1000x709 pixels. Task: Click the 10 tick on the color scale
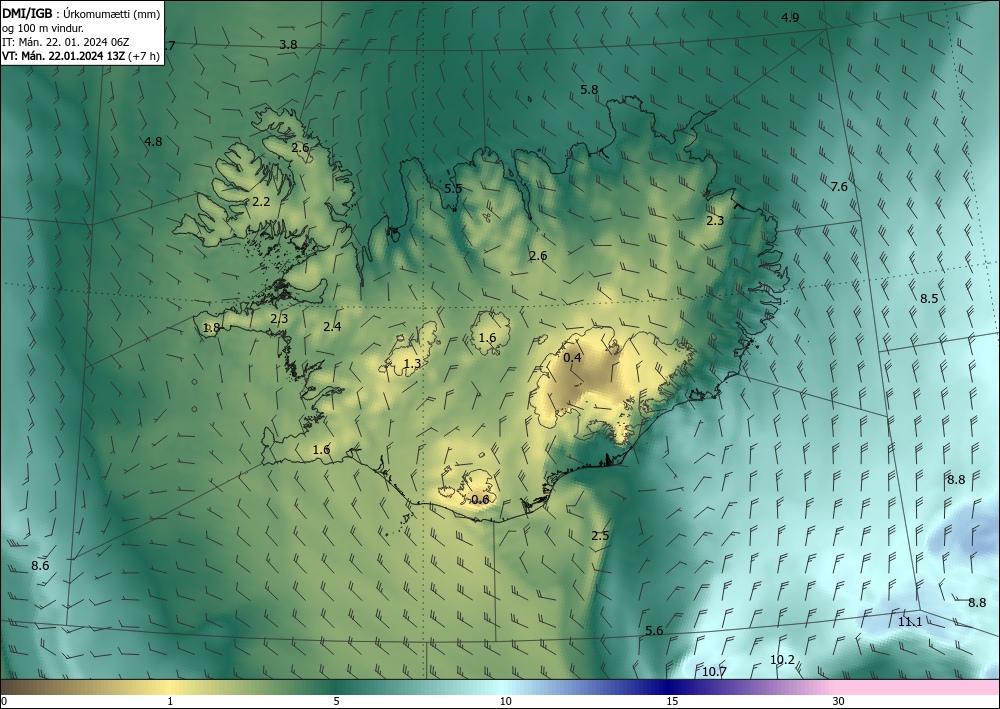coord(505,701)
